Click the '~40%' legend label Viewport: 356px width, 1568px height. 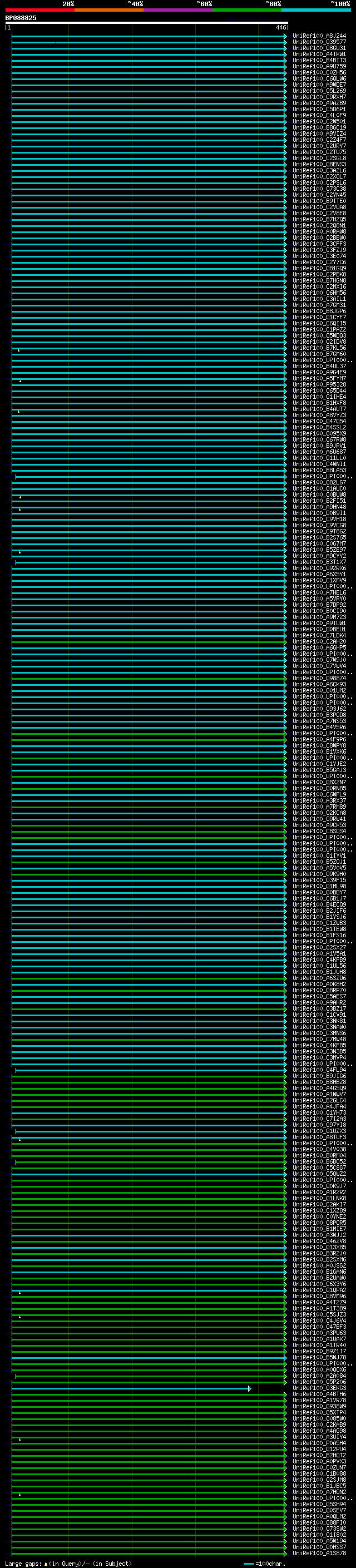(x=135, y=4)
